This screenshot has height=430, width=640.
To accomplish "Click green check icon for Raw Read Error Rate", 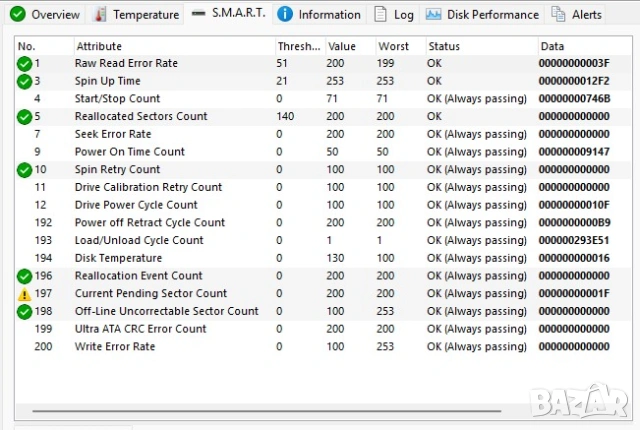I will [x=25, y=63].
